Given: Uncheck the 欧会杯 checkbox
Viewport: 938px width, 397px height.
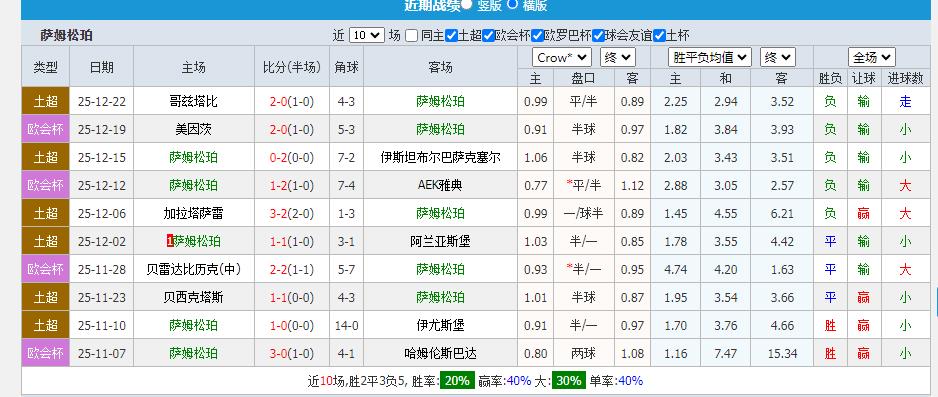Looking at the screenshot, I should [488, 35].
